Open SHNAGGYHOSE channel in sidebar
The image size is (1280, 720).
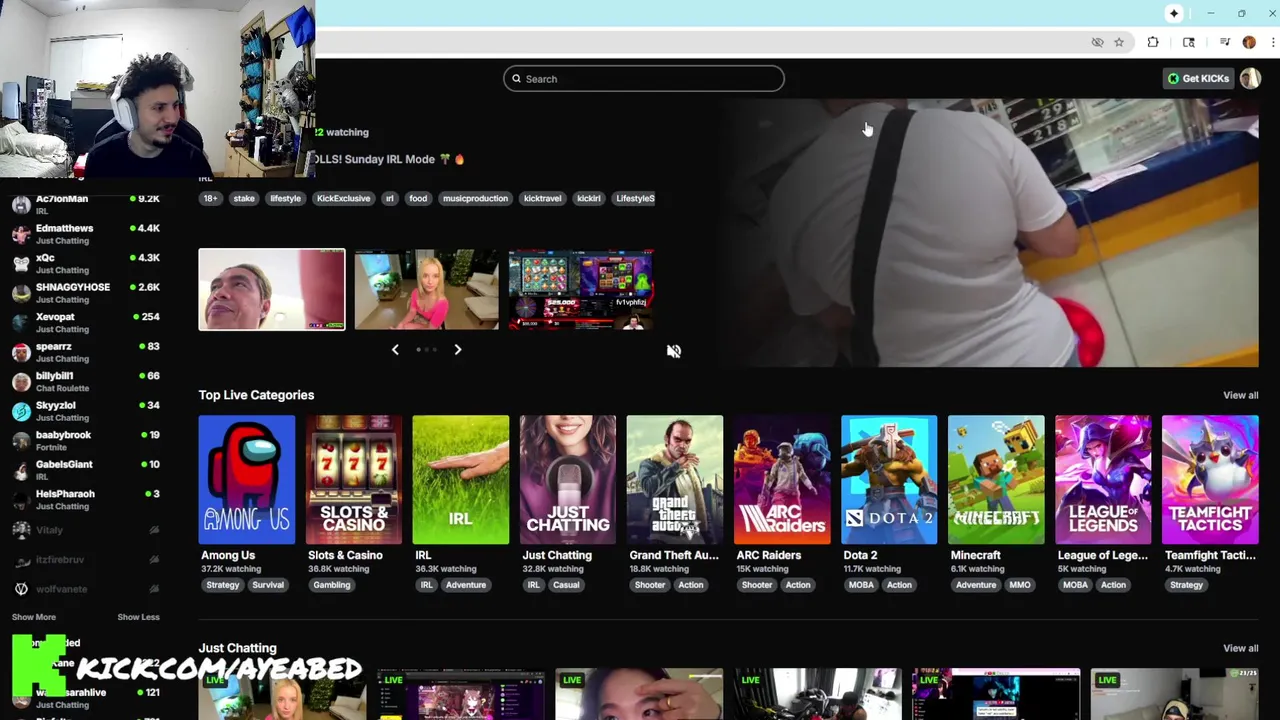point(86,293)
